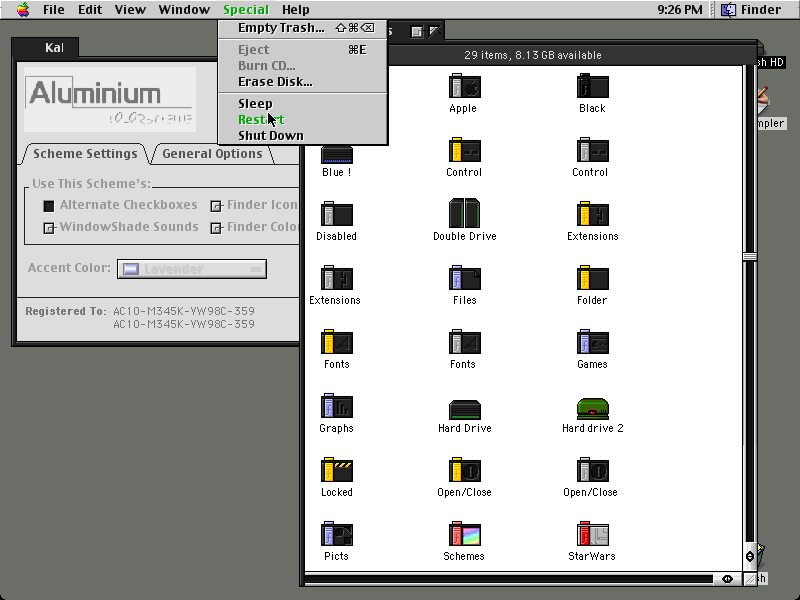Toggle the WindowShade Sounds checkbox

click(48, 228)
